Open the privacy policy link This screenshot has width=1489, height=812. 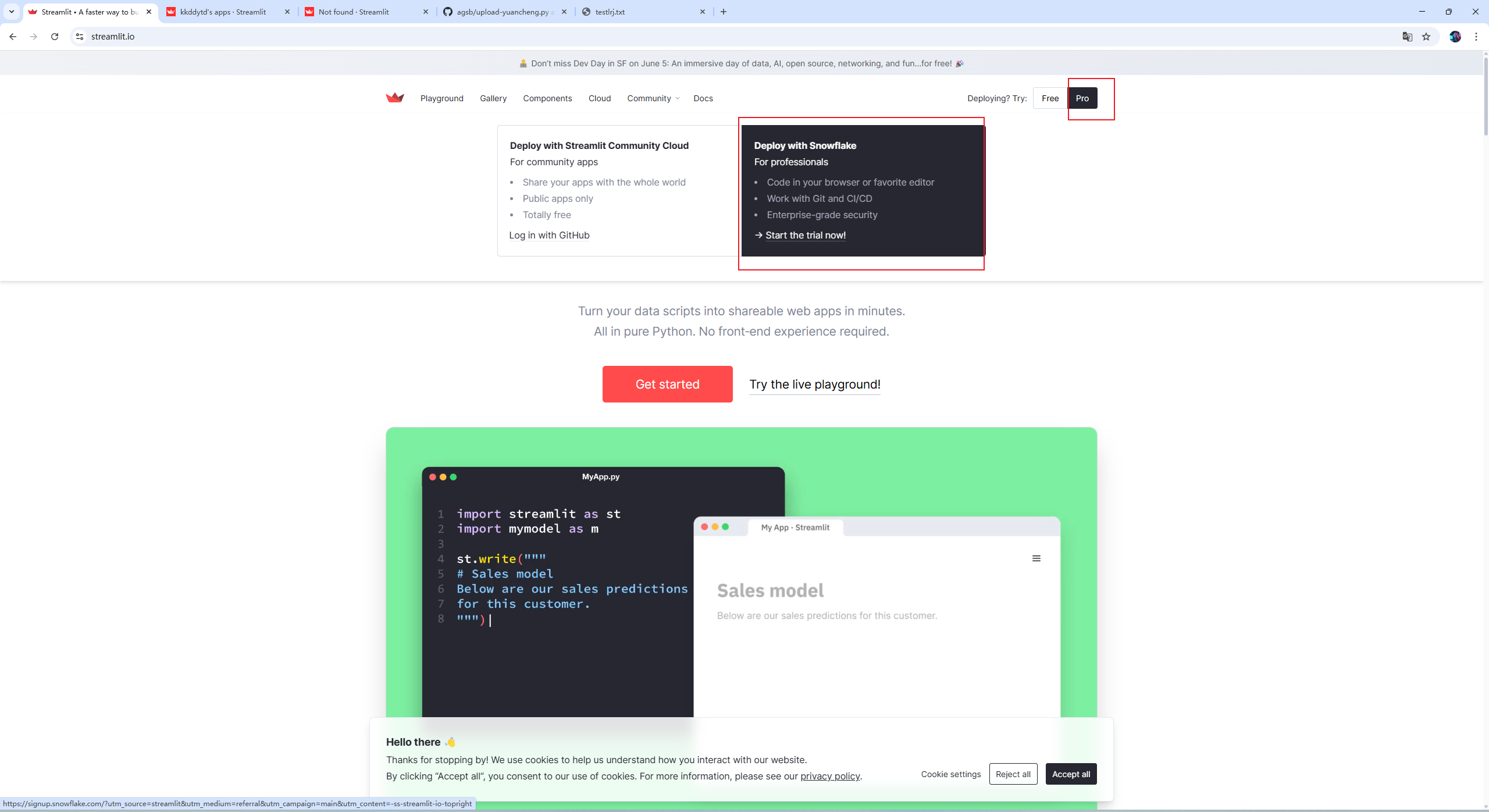pyautogui.click(x=830, y=776)
